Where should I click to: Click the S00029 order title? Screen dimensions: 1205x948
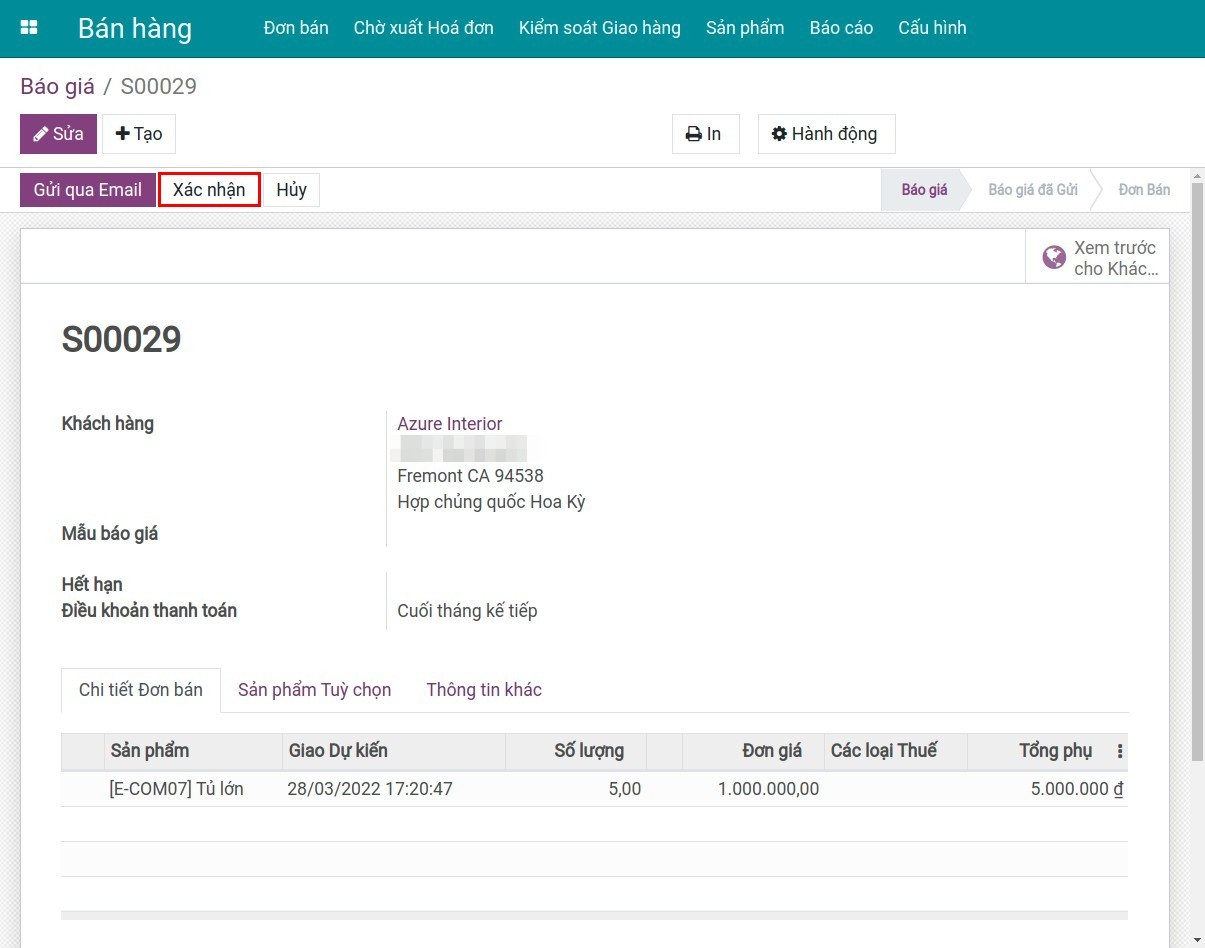122,340
